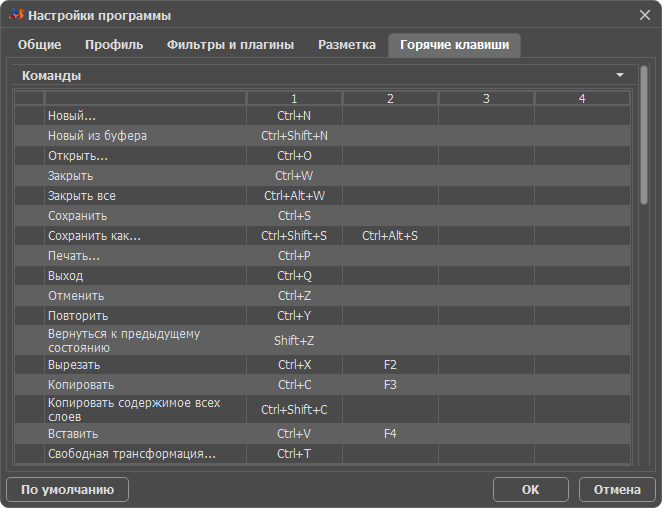Click the empty column 3 cell of Вырезать
This screenshot has height=508, width=662.
[x=486, y=365]
